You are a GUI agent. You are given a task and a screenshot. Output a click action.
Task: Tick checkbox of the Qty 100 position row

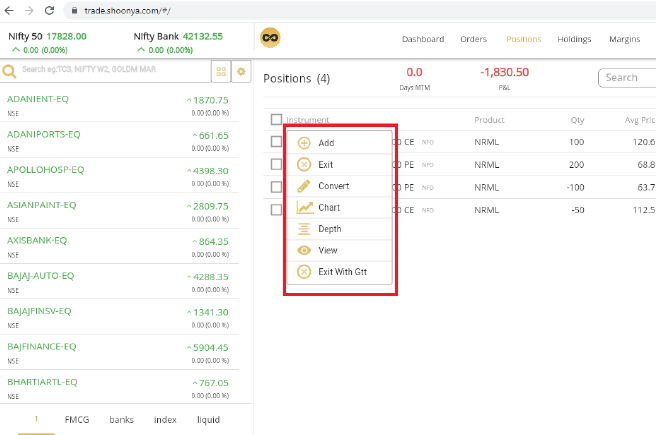tap(276, 142)
